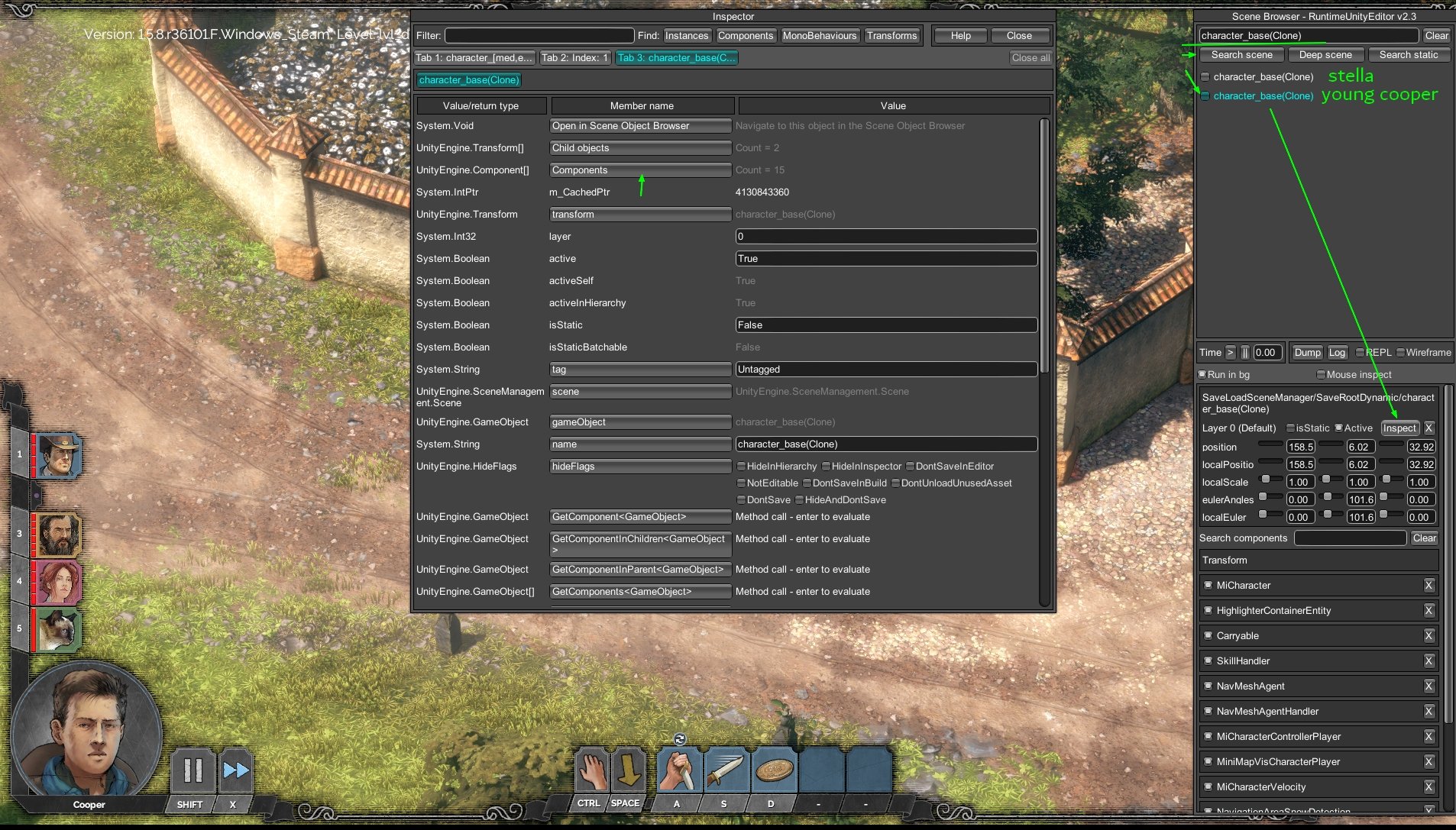Image resolution: width=1456 pixels, height=830 pixels.
Task: Switch to Tab 2: Index: 1
Action: tap(574, 58)
